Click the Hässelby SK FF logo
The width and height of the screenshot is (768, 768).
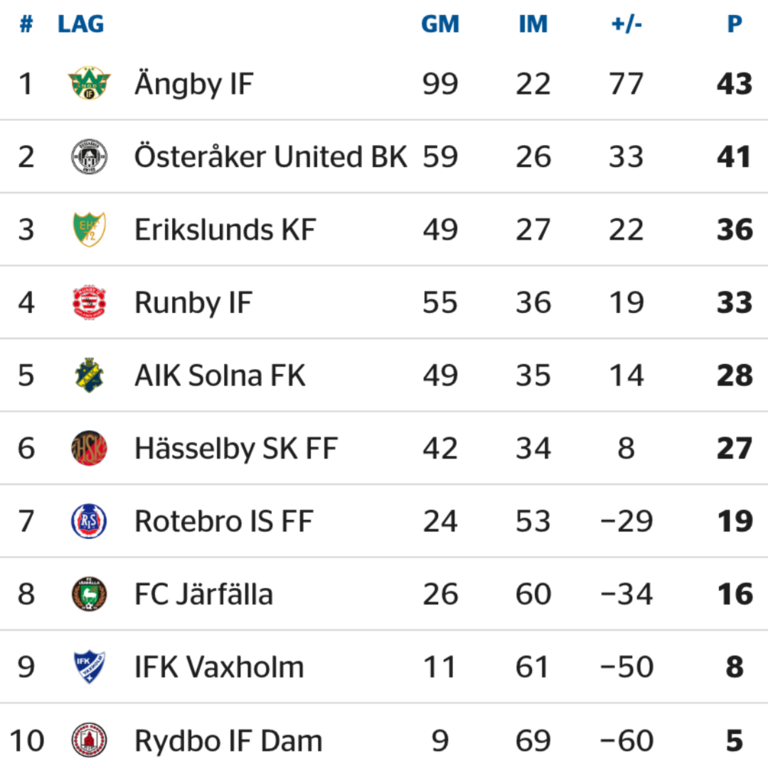(89, 448)
